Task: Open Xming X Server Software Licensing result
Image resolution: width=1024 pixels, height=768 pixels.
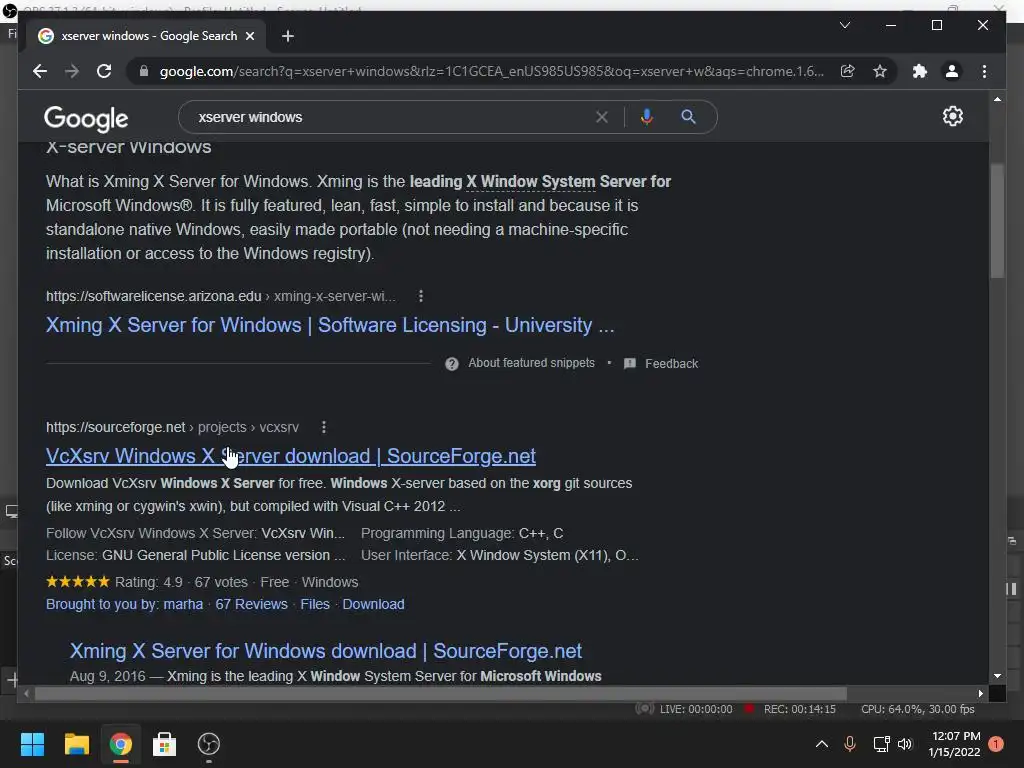Action: click(330, 325)
